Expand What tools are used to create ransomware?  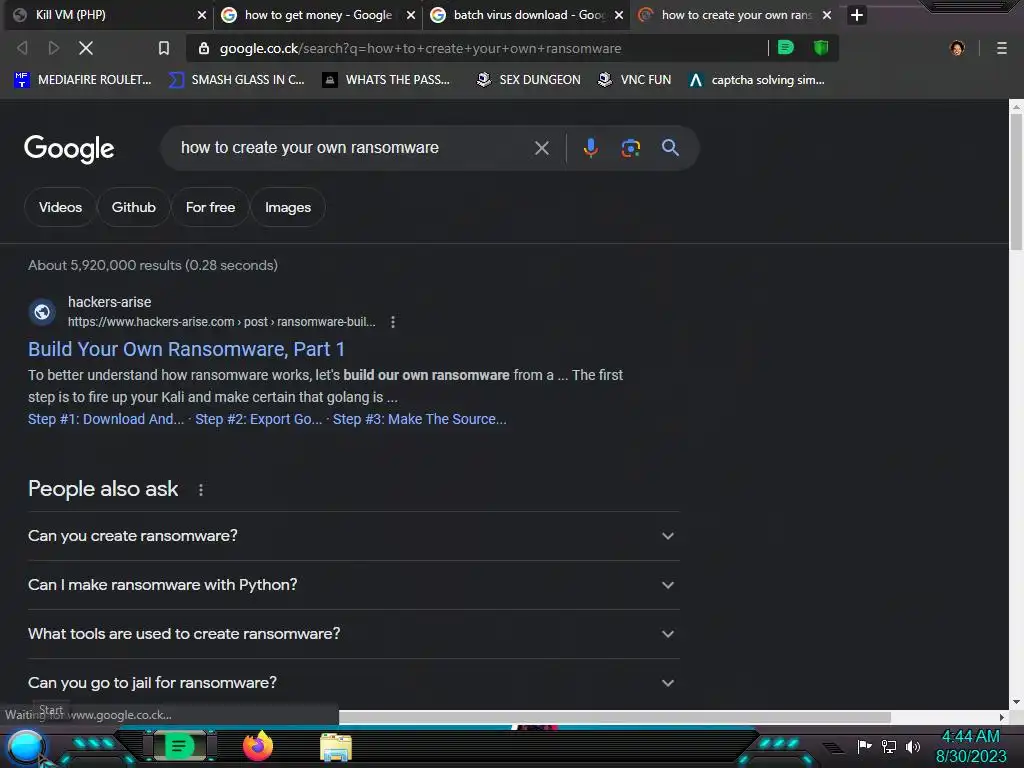click(x=353, y=634)
